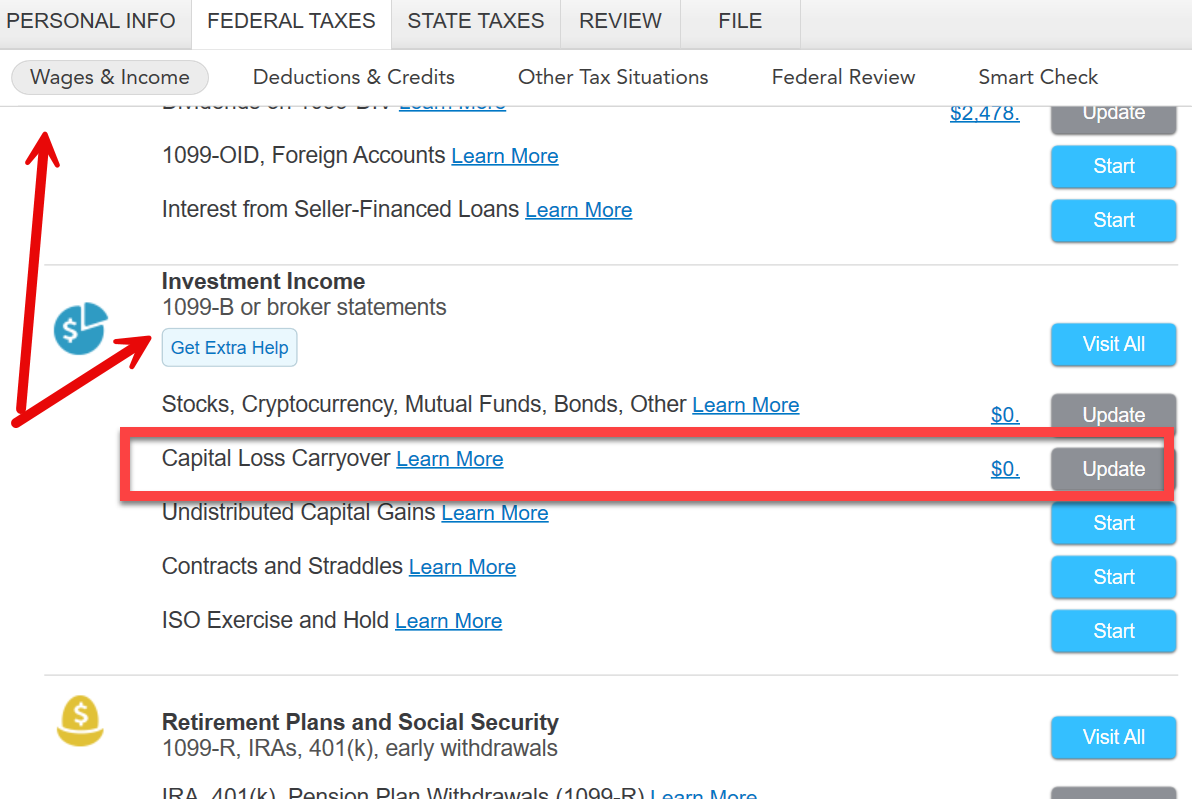Go to the Review tab
This screenshot has height=799, width=1192.
[620, 21]
